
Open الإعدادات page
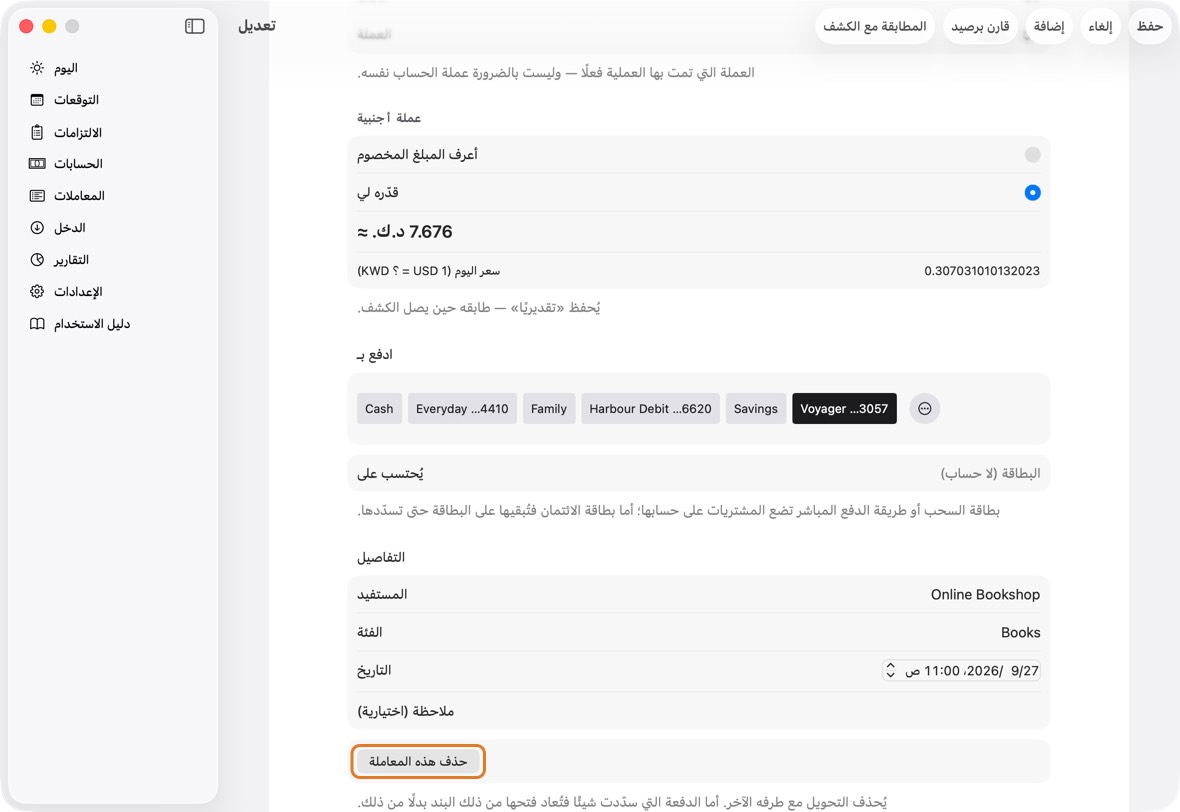(79, 291)
